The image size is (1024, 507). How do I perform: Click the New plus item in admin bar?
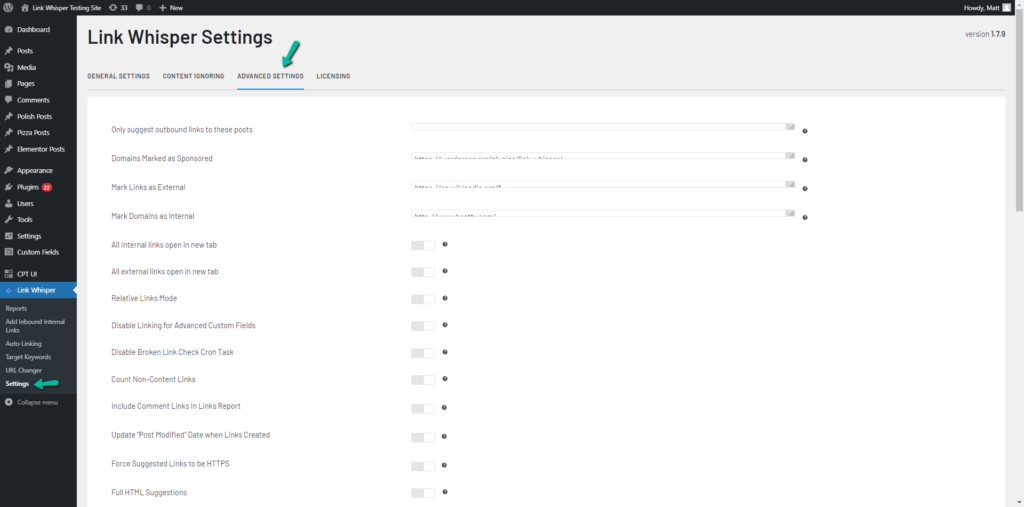click(x=171, y=7)
